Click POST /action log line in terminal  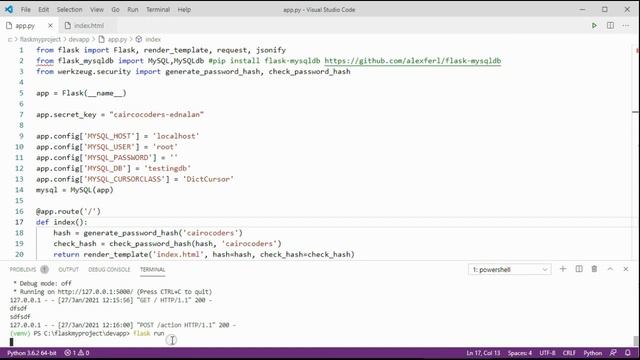click(x=123, y=325)
